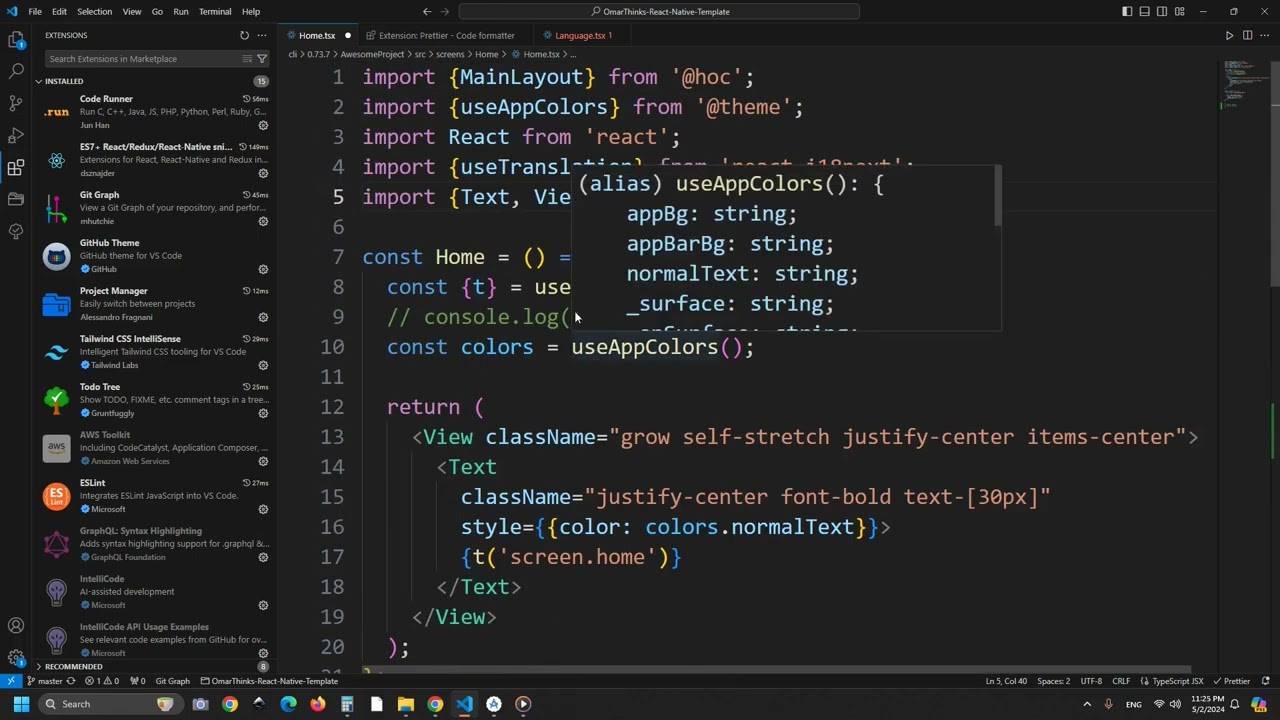Open Prettier status bar item
This screenshot has height=720, width=1280.
pyautogui.click(x=1231, y=681)
